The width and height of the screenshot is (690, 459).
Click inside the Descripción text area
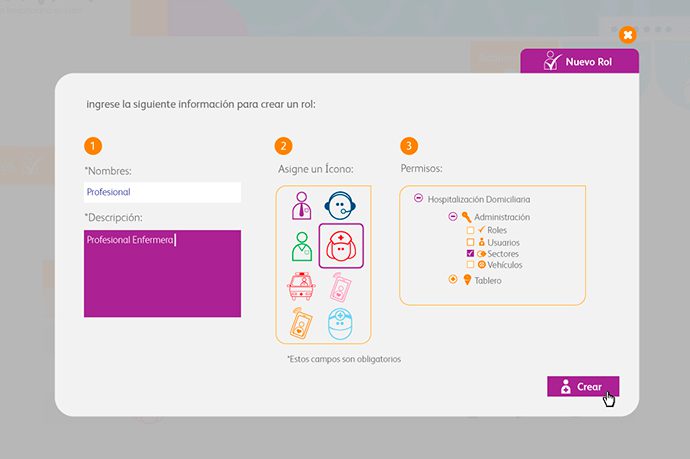[x=162, y=273]
